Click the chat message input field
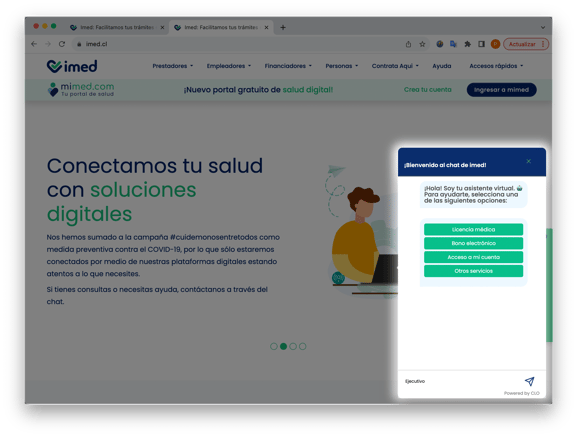The width and height of the screenshot is (577, 437). click(x=462, y=381)
